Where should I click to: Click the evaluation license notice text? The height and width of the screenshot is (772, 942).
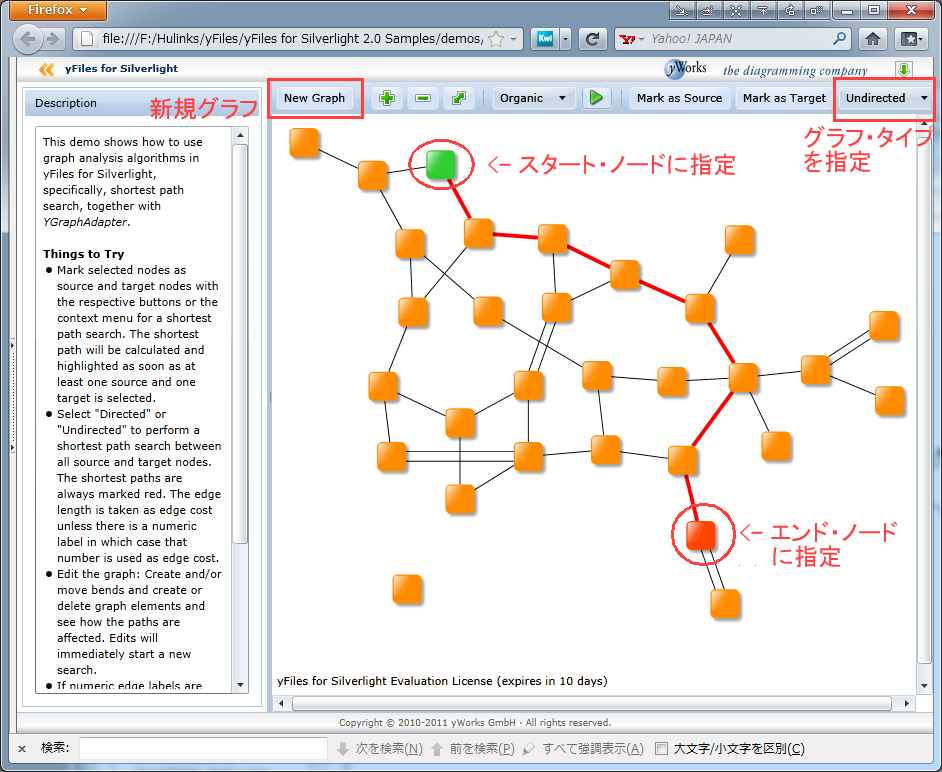pos(442,681)
